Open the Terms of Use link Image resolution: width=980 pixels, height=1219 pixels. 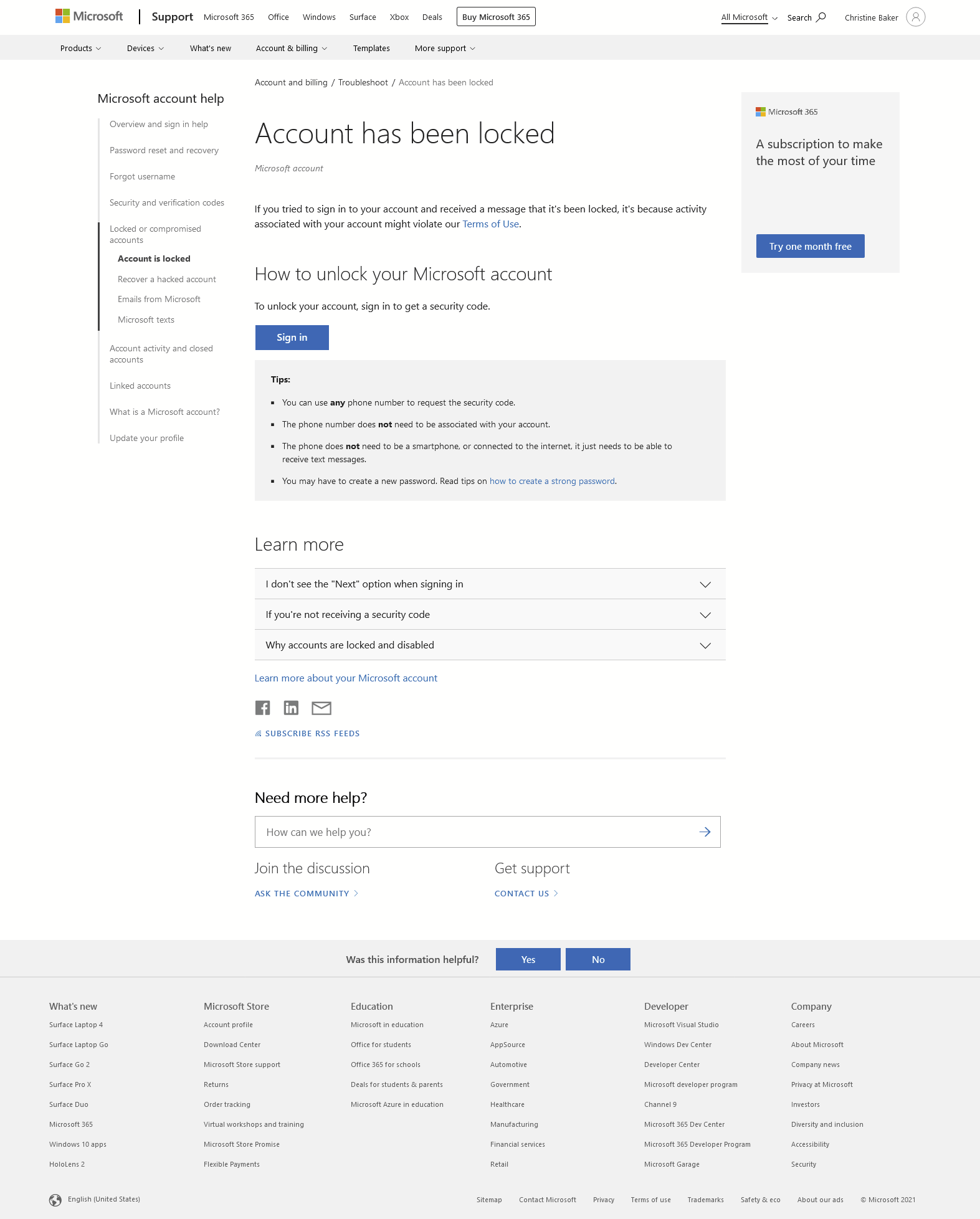pos(490,224)
